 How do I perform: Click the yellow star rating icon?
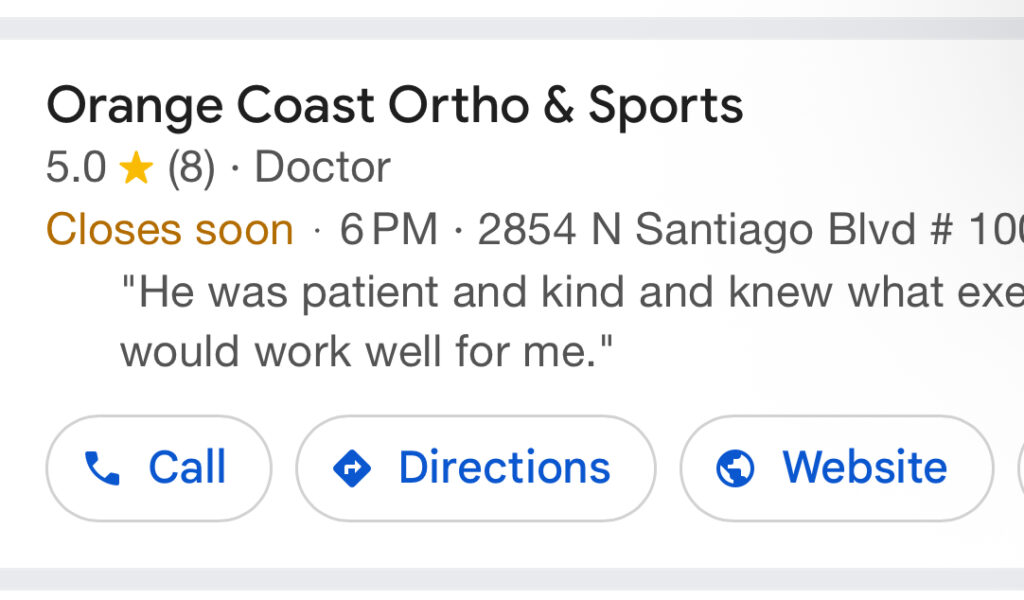click(x=135, y=169)
